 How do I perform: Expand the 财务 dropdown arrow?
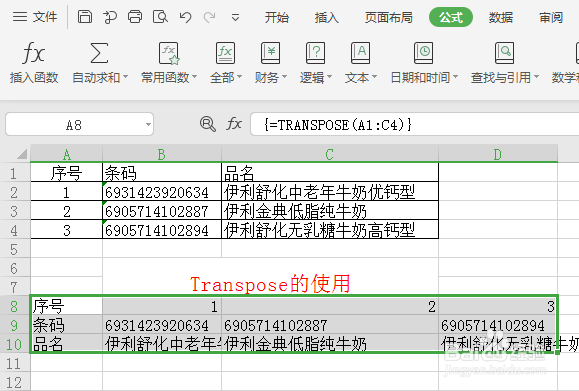[x=284, y=77]
